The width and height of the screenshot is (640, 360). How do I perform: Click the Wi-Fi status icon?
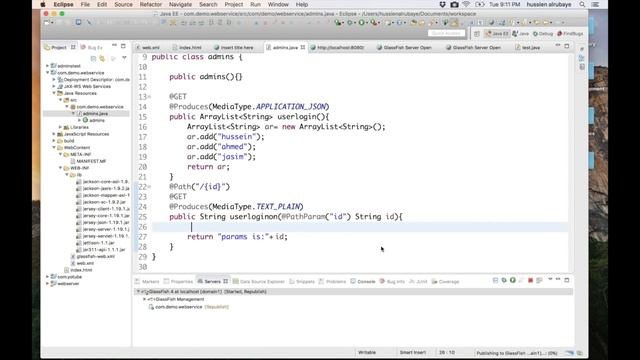[x=466, y=4]
